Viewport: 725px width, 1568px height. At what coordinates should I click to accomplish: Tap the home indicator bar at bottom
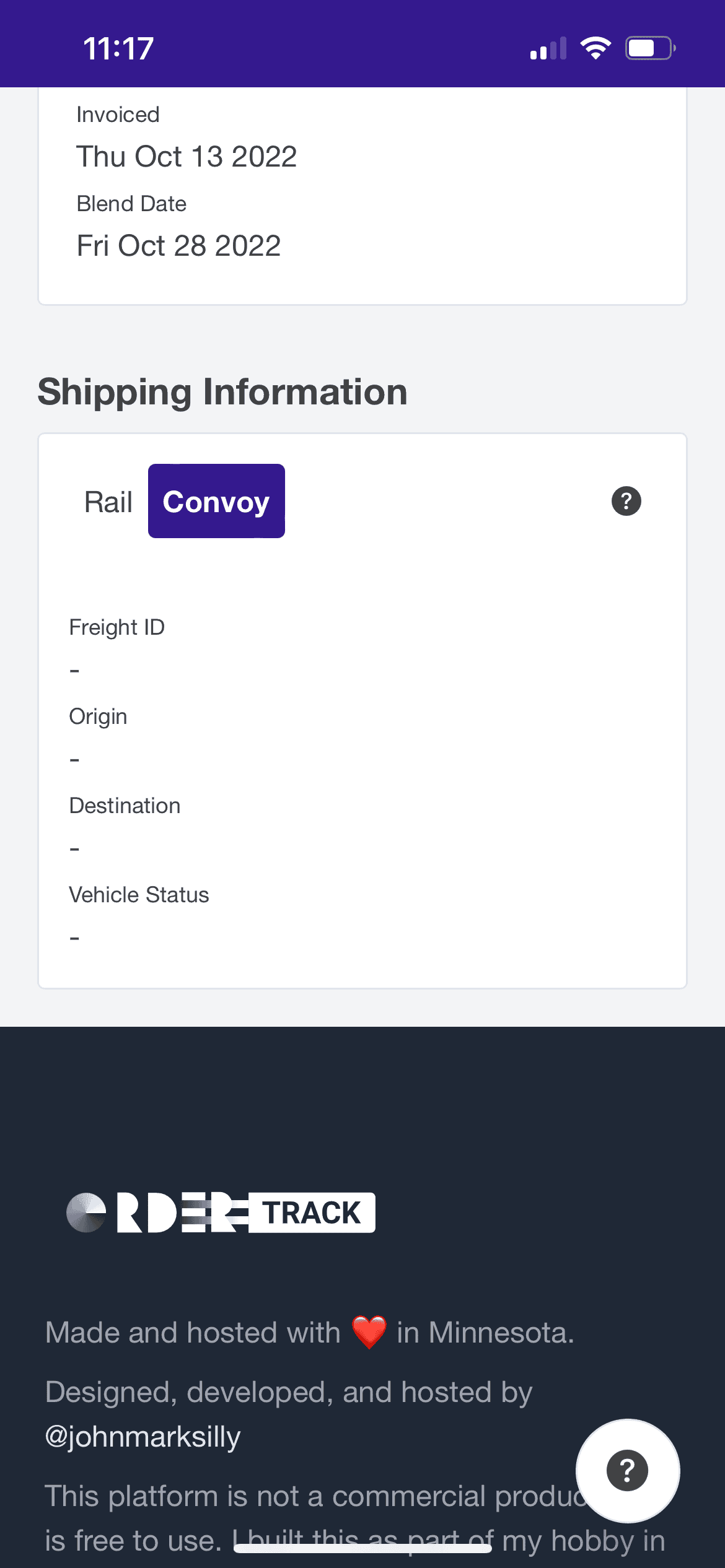coord(362,1549)
